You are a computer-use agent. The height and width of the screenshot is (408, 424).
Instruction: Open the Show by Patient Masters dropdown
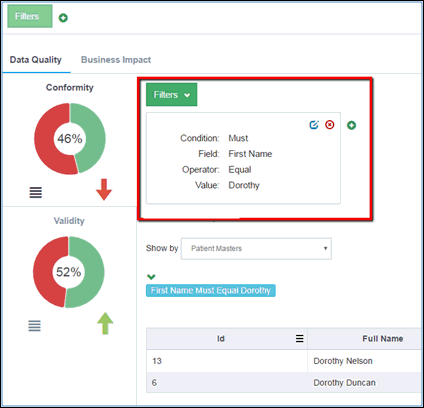[256, 249]
